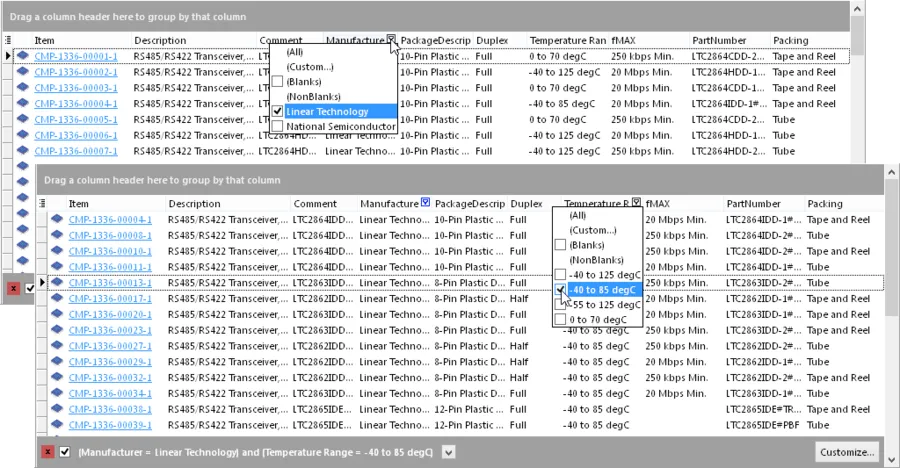The width and height of the screenshot is (900, 468).
Task: Select cell LTC2865IDE#PBF in PartNumber column
Action: point(762,425)
